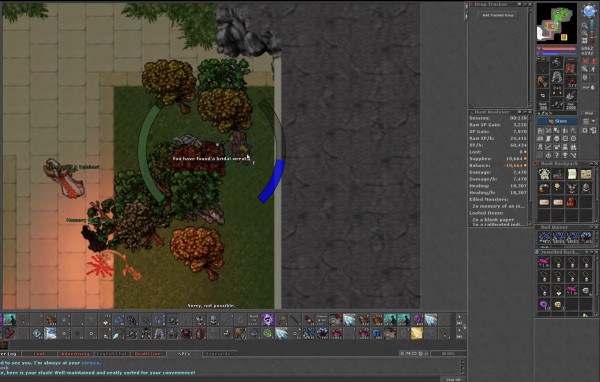Click the 'Session:' row in Hunt Analyser
The image size is (600, 382).
click(498, 118)
